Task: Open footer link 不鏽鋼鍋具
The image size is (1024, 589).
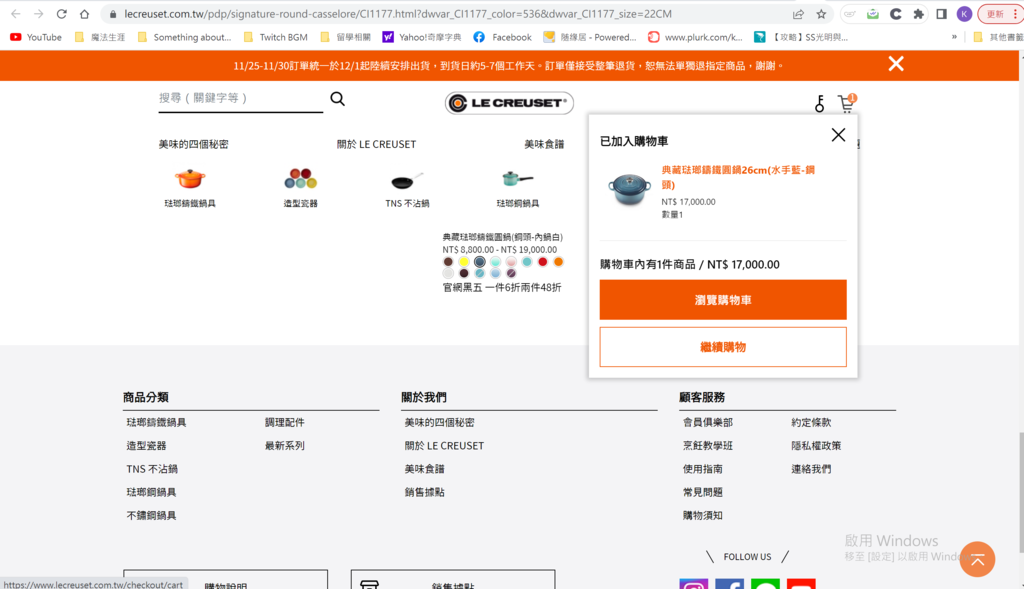Action: click(152, 515)
